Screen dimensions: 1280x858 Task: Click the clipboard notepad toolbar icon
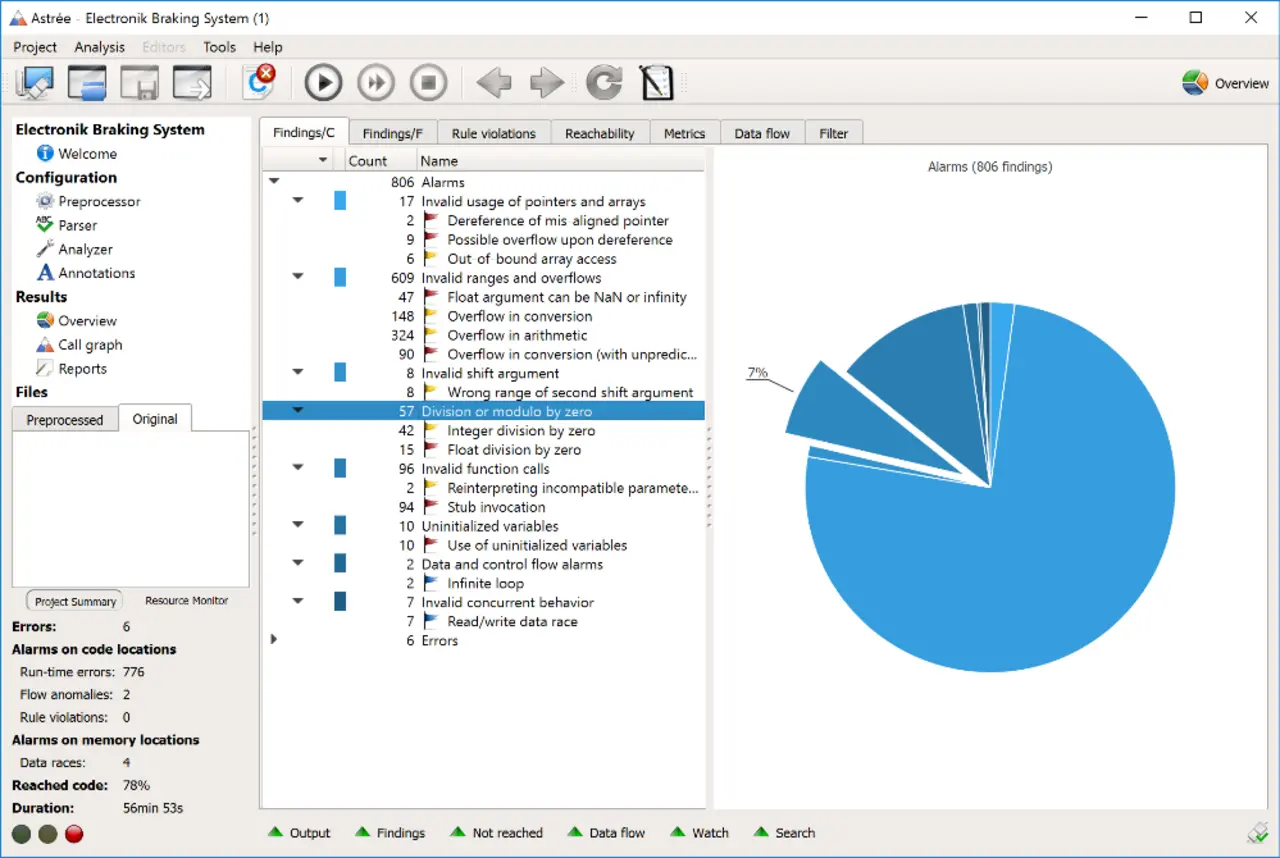click(657, 83)
